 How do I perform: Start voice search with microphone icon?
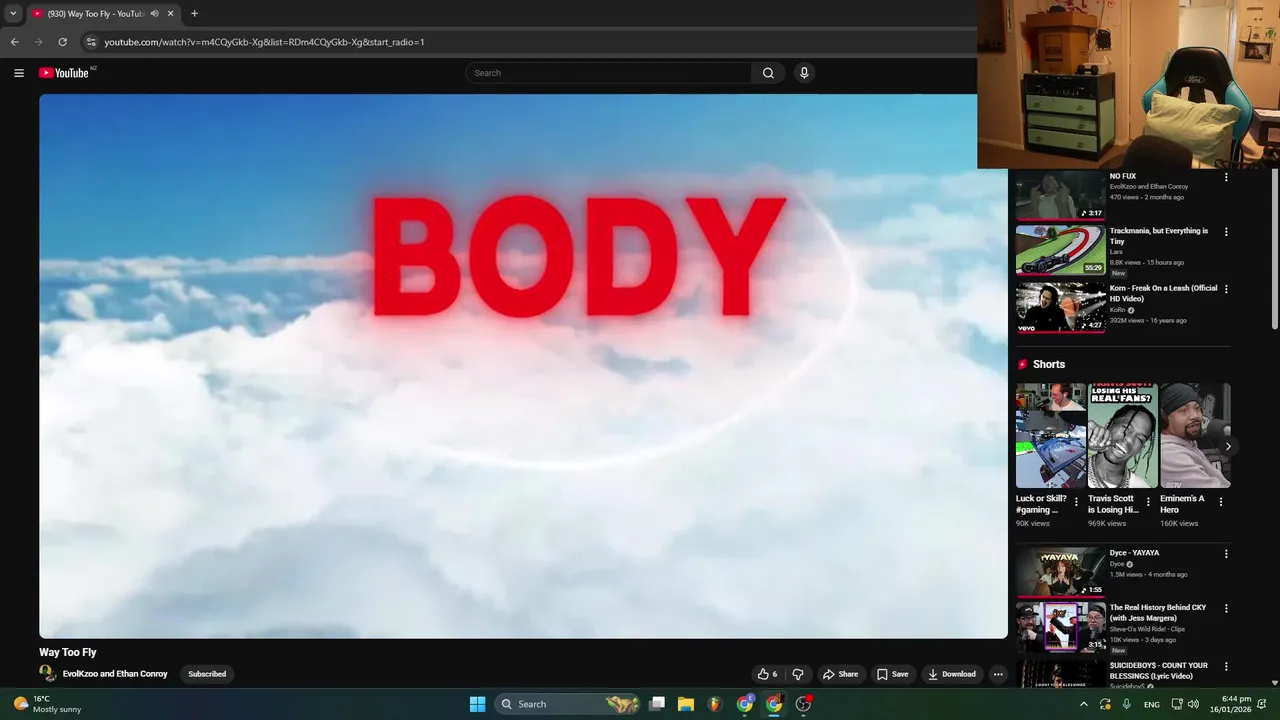(804, 73)
